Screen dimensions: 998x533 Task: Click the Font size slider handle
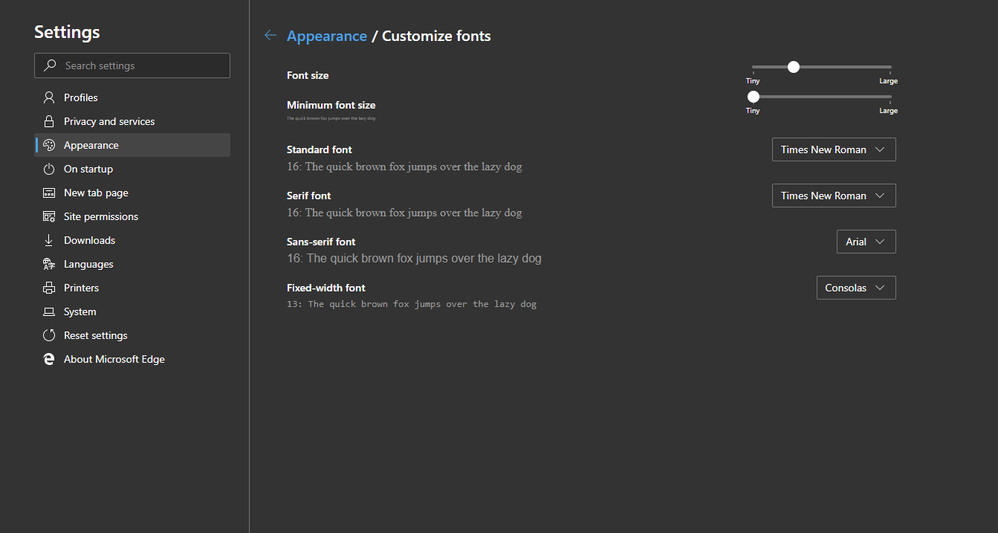(793, 67)
